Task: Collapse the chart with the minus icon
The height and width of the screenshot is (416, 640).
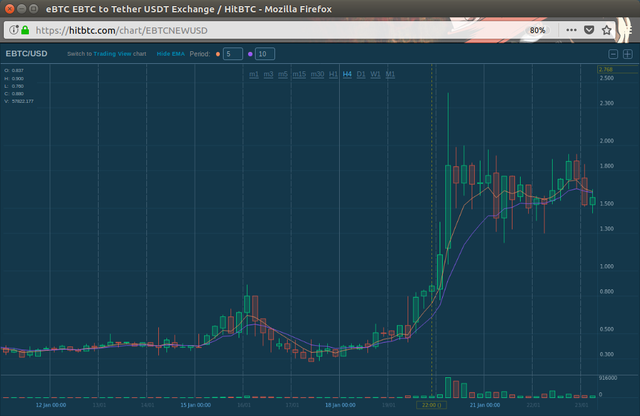Action: click(x=613, y=53)
